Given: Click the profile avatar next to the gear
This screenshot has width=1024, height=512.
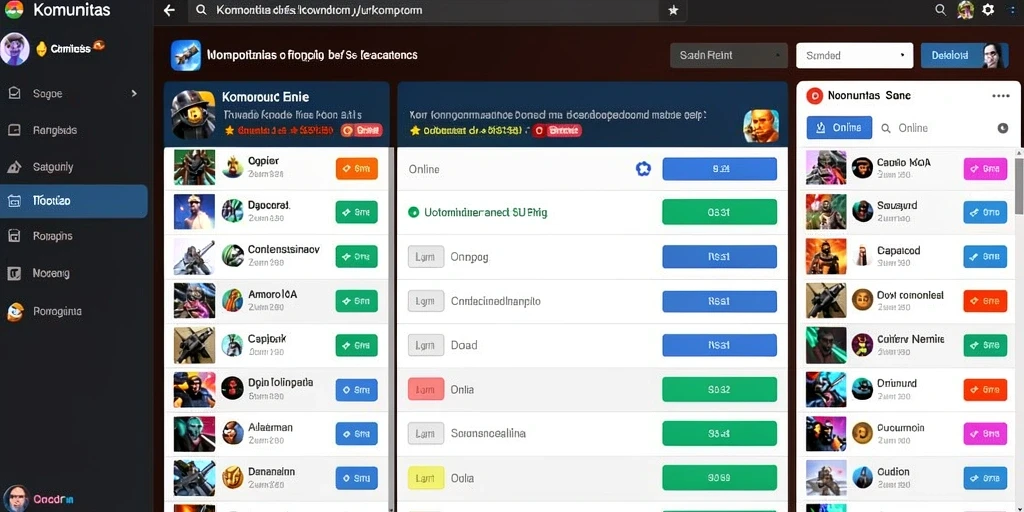Looking at the screenshot, I should 966,10.
